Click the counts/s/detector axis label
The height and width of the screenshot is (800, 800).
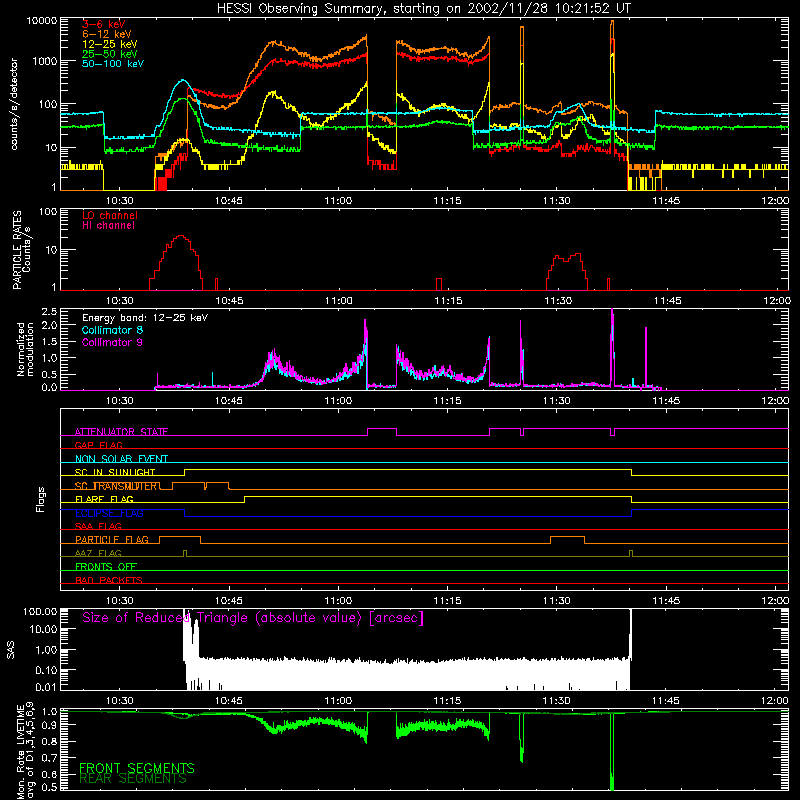[x=14, y=104]
